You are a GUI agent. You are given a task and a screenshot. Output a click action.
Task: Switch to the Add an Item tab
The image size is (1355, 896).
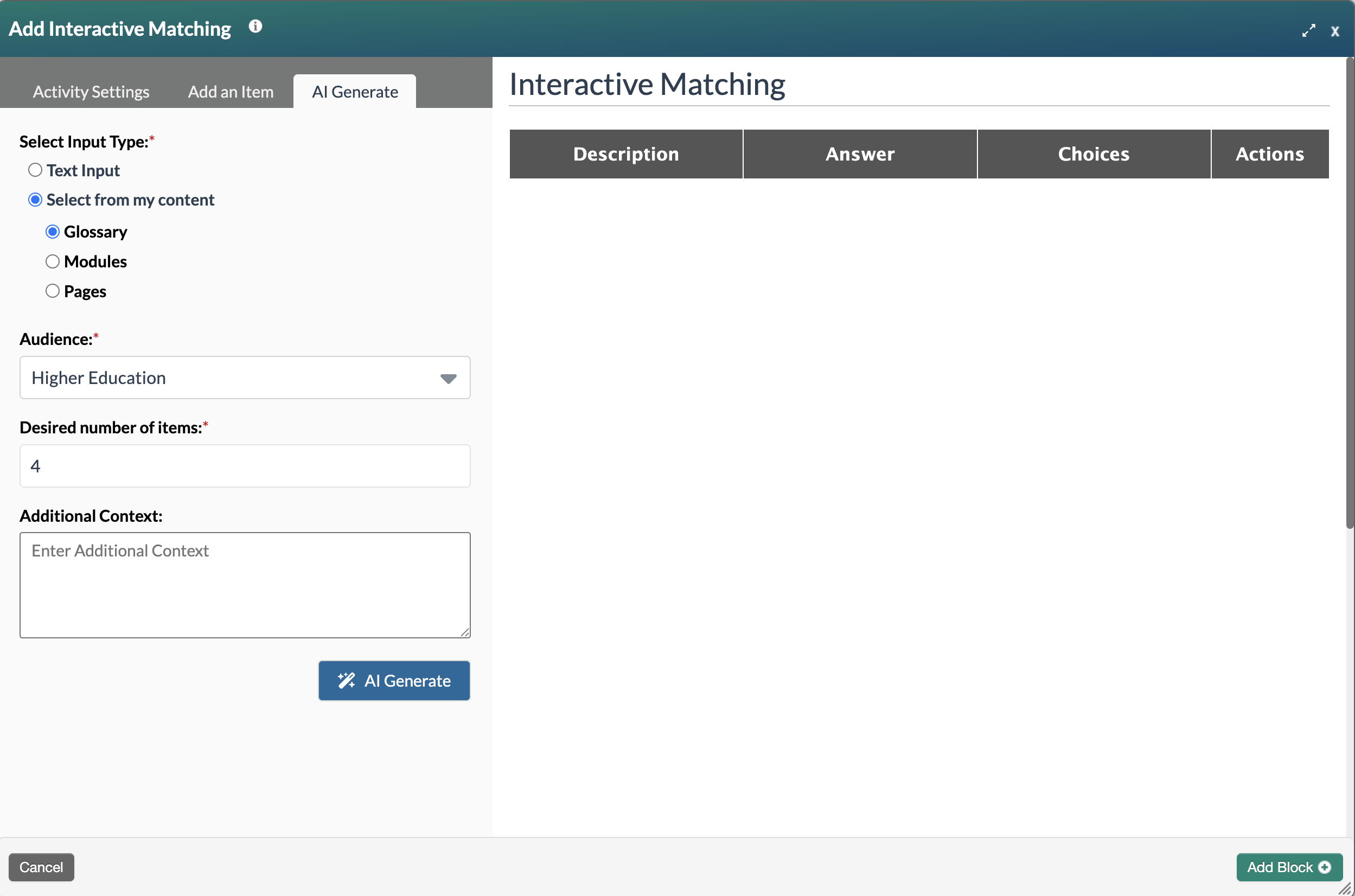click(231, 91)
